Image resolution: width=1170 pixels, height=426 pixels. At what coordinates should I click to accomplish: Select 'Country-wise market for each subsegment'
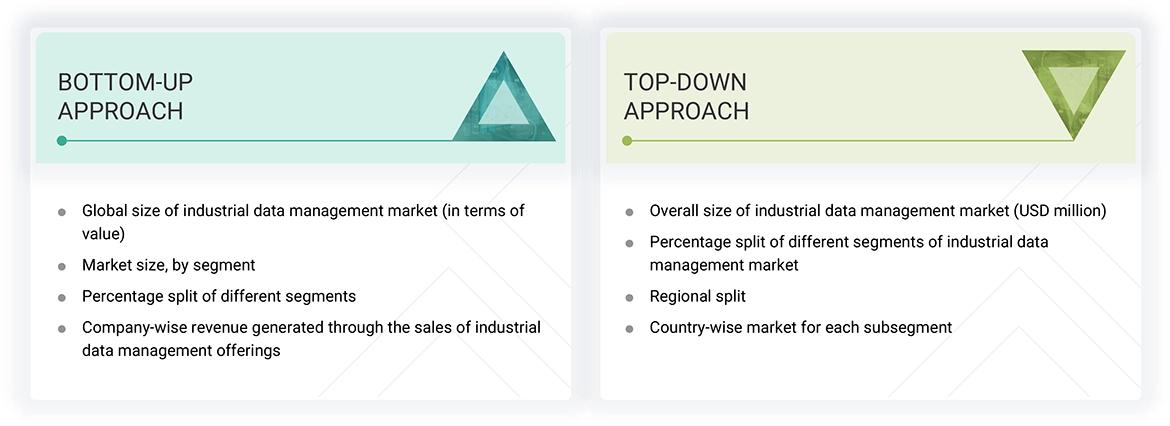point(800,327)
